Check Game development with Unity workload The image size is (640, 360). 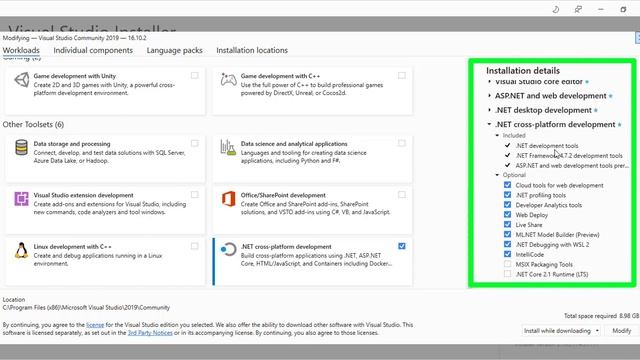pos(195,76)
